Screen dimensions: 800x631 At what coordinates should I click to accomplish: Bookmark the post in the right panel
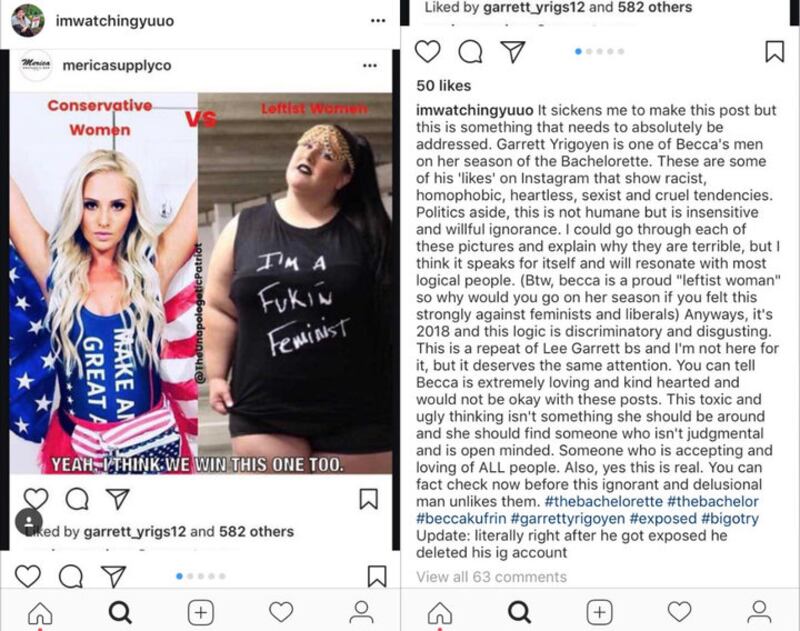click(774, 52)
